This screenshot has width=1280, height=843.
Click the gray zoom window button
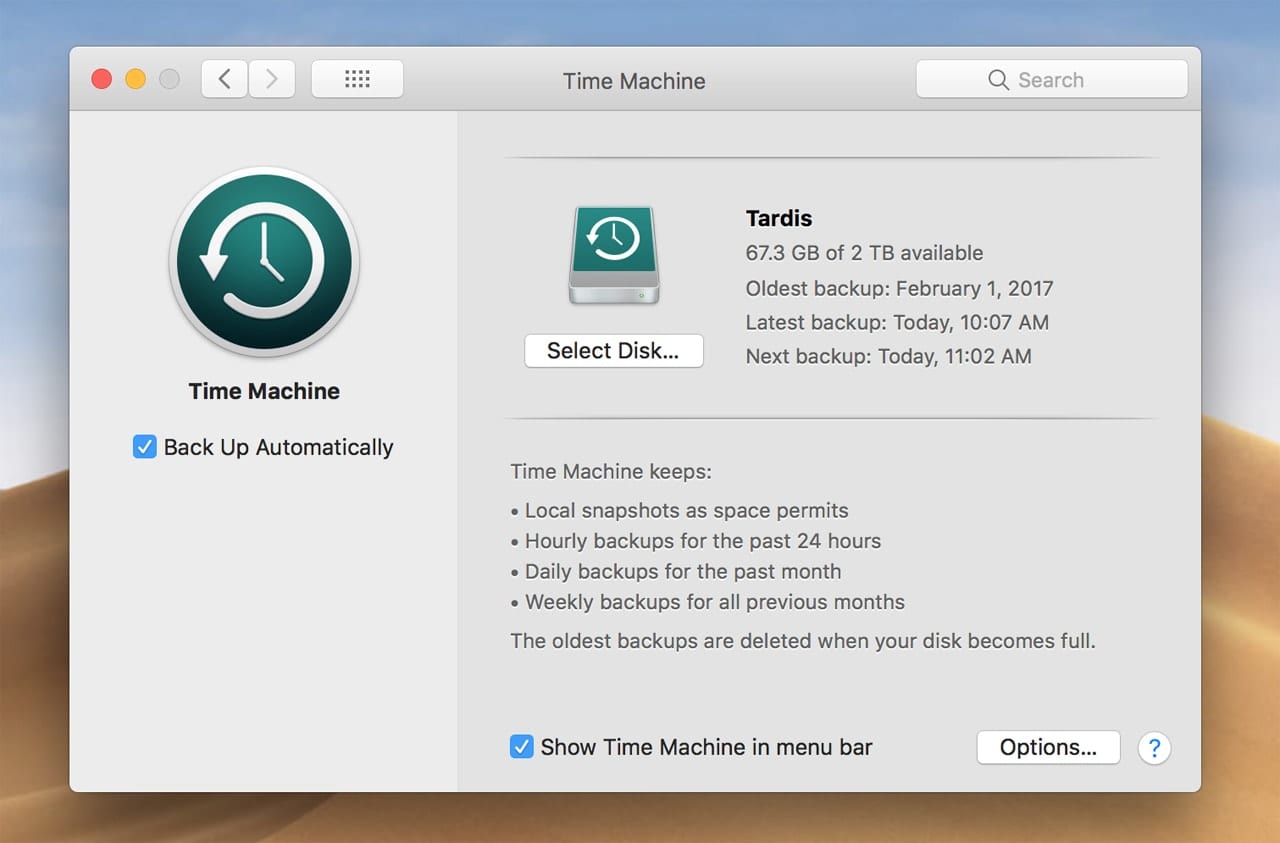coord(169,79)
